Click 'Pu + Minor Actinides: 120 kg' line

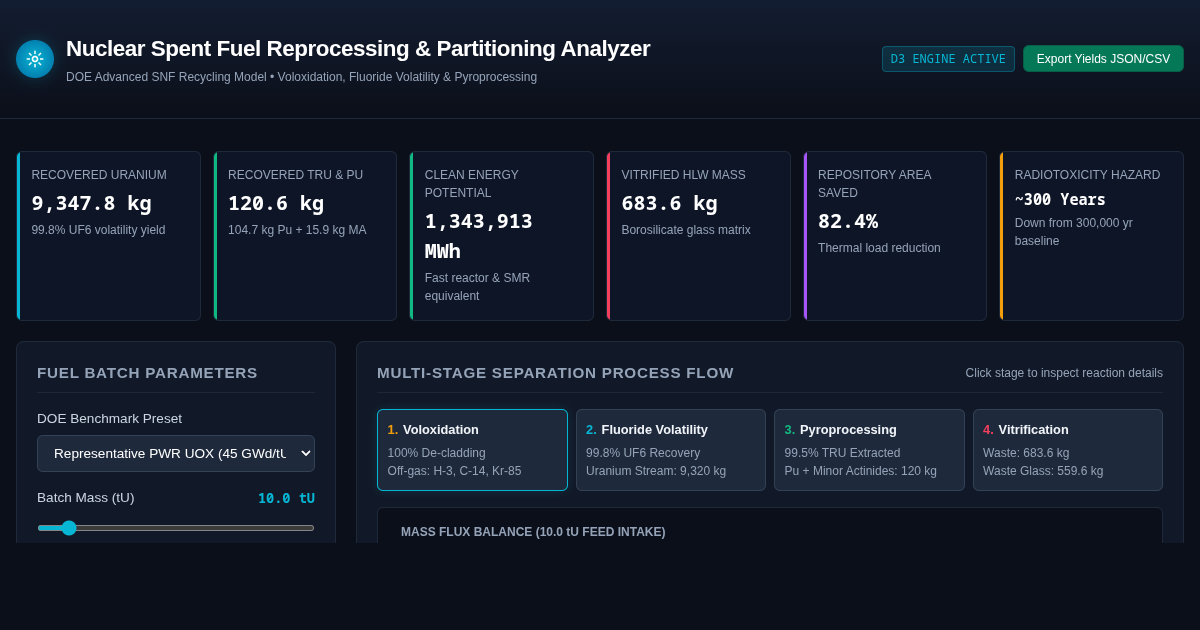(860, 471)
